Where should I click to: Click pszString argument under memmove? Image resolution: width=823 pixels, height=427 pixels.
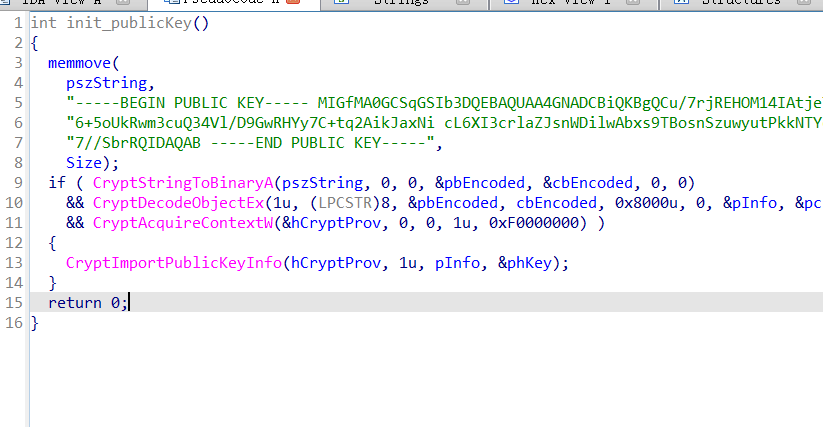coord(107,83)
